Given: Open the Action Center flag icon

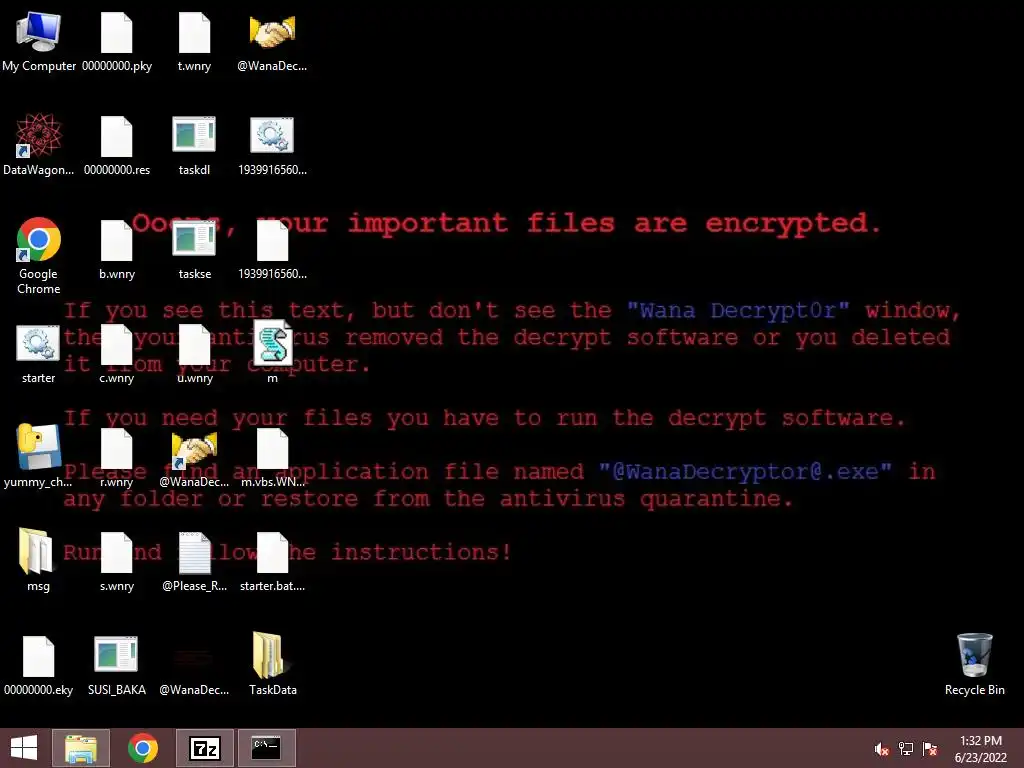Looking at the screenshot, I should click(x=930, y=749).
